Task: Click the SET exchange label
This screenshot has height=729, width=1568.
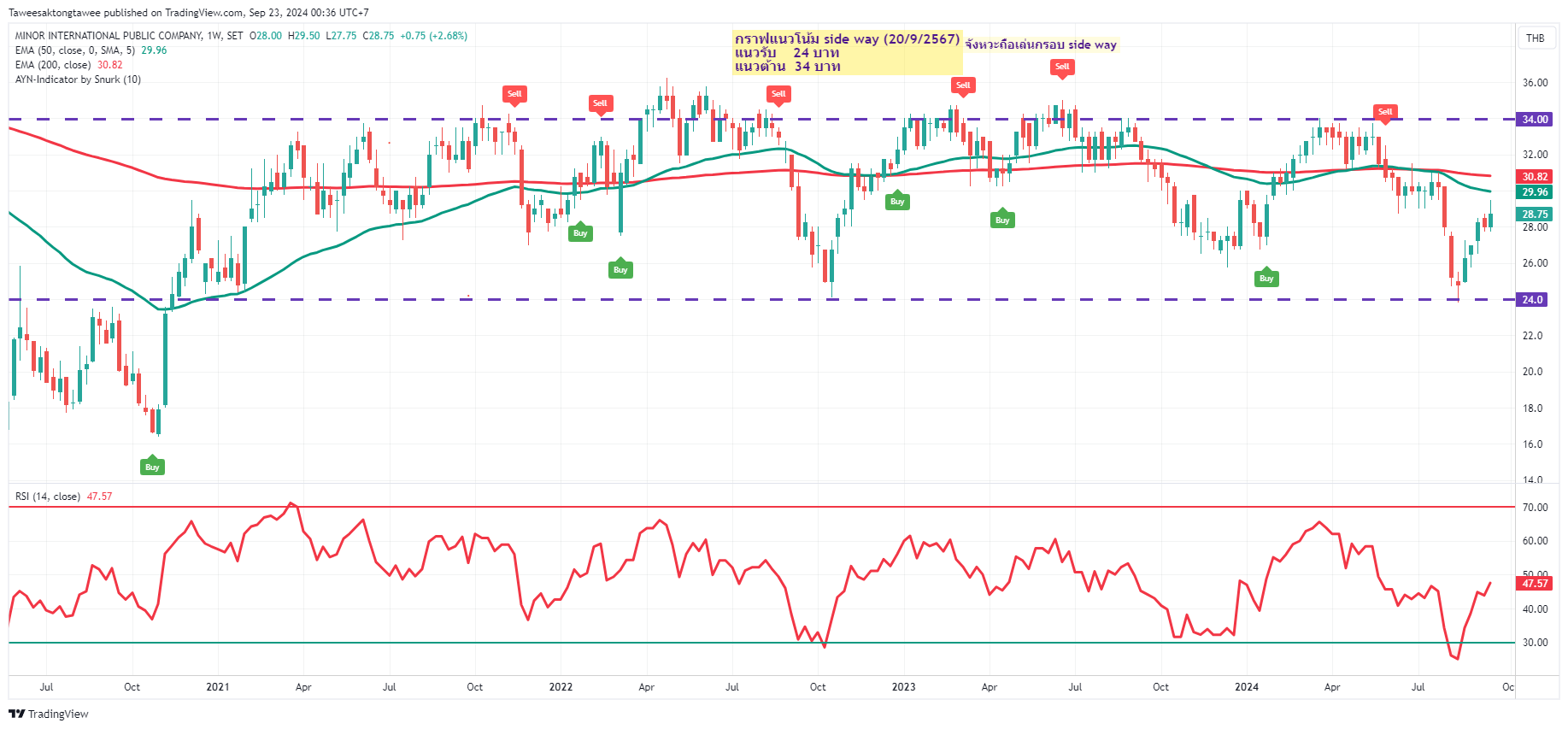Action: pos(235,36)
